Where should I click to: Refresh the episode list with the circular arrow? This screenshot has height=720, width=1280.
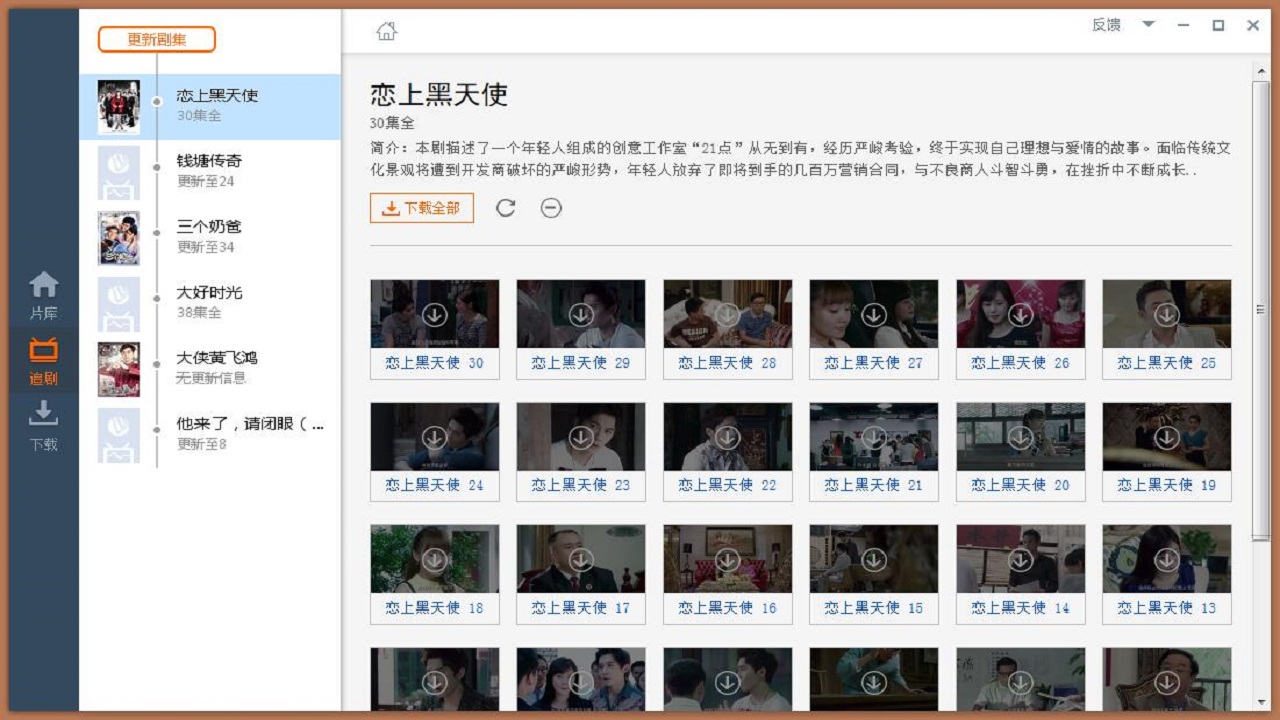(506, 208)
